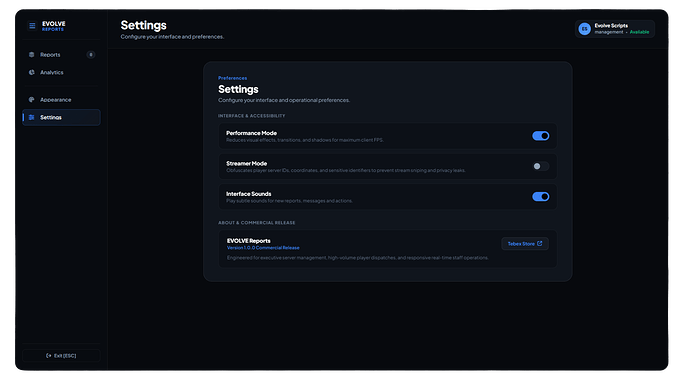Image resolution: width=690 pixels, height=388 pixels.
Task: Click the external link icon on Tebex Store
Action: pyautogui.click(x=540, y=243)
